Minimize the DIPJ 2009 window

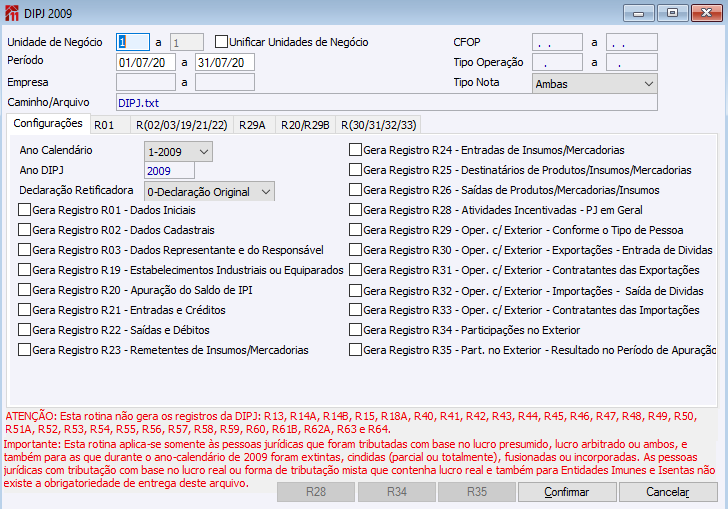tap(639, 13)
